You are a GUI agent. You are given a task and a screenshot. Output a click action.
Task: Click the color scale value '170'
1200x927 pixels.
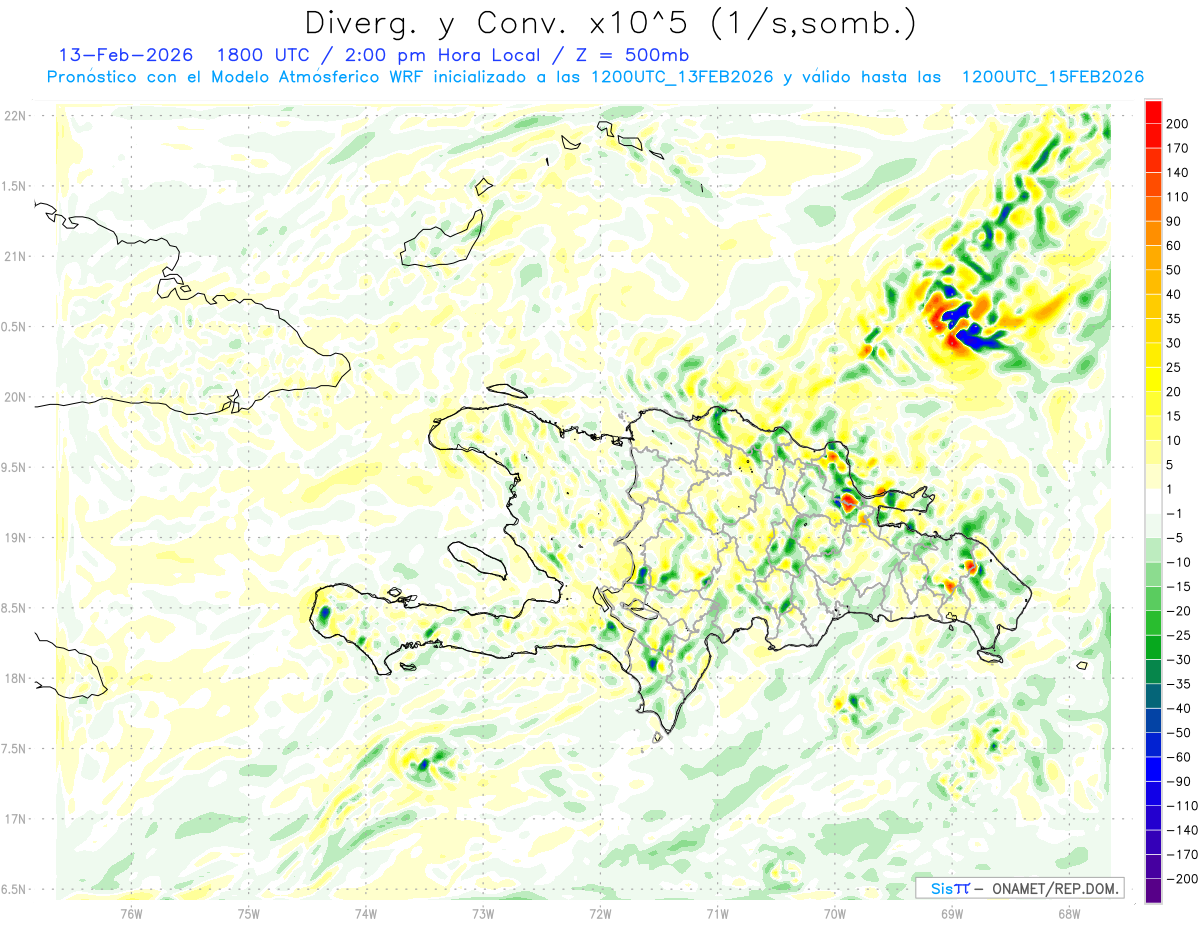click(x=1178, y=148)
